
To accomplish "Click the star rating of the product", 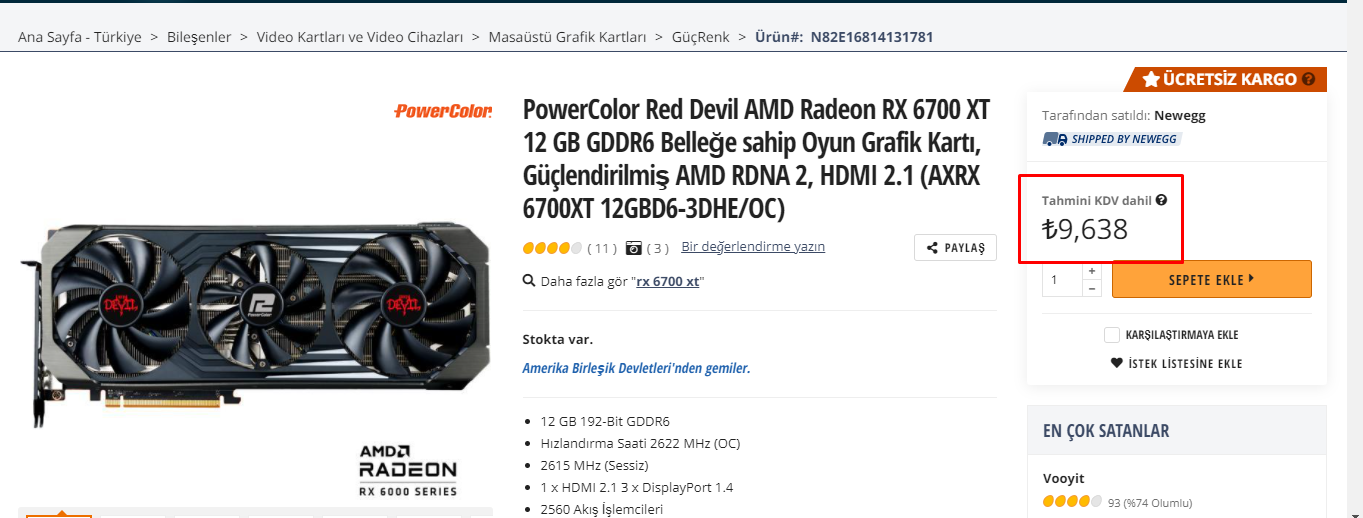I will 552,247.
